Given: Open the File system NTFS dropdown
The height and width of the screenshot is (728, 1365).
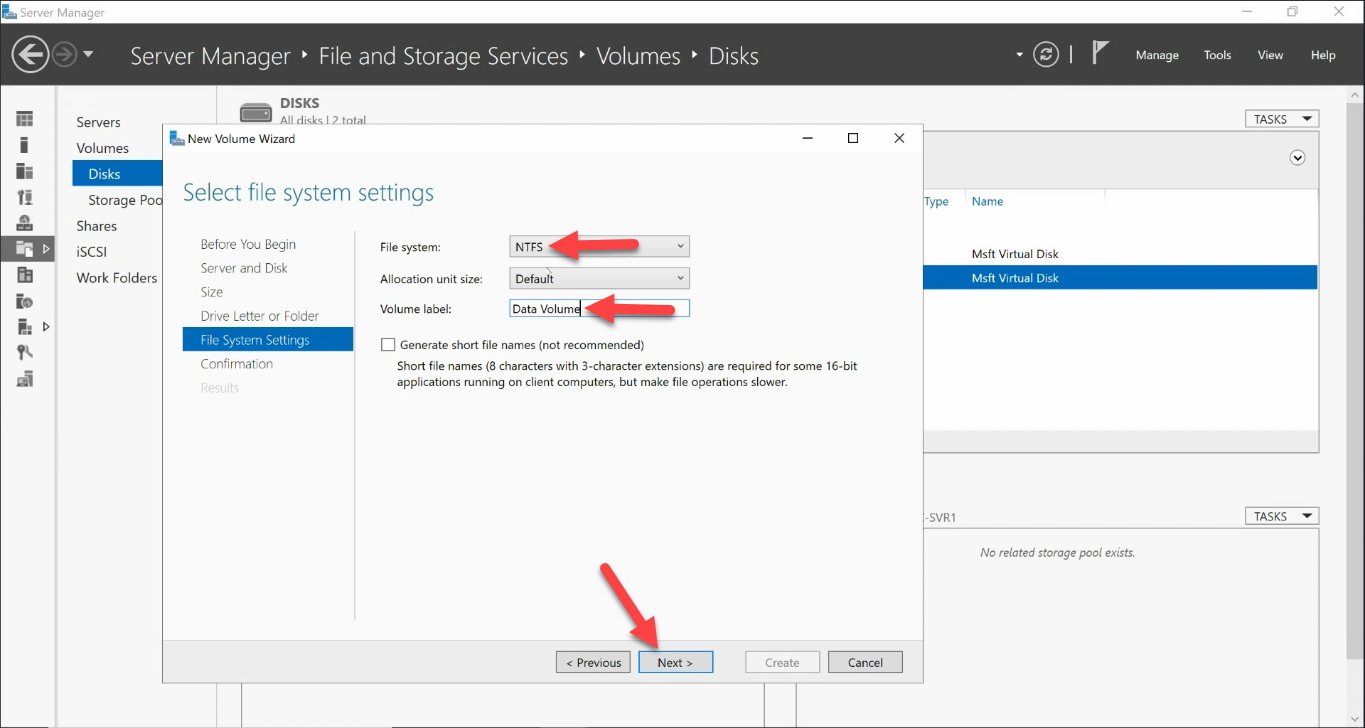Looking at the screenshot, I should click(x=599, y=246).
